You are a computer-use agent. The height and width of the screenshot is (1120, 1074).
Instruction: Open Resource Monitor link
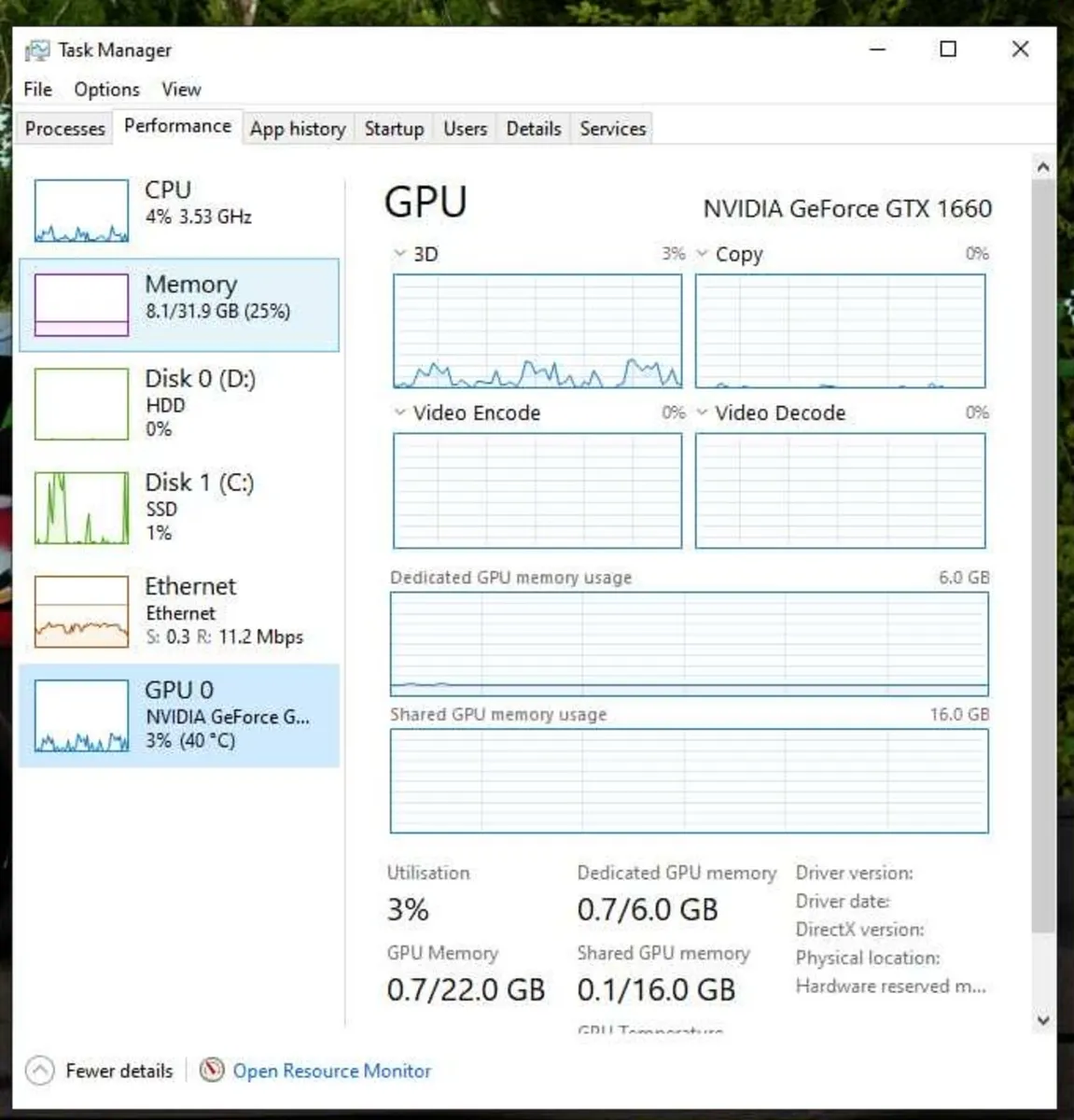point(331,1071)
